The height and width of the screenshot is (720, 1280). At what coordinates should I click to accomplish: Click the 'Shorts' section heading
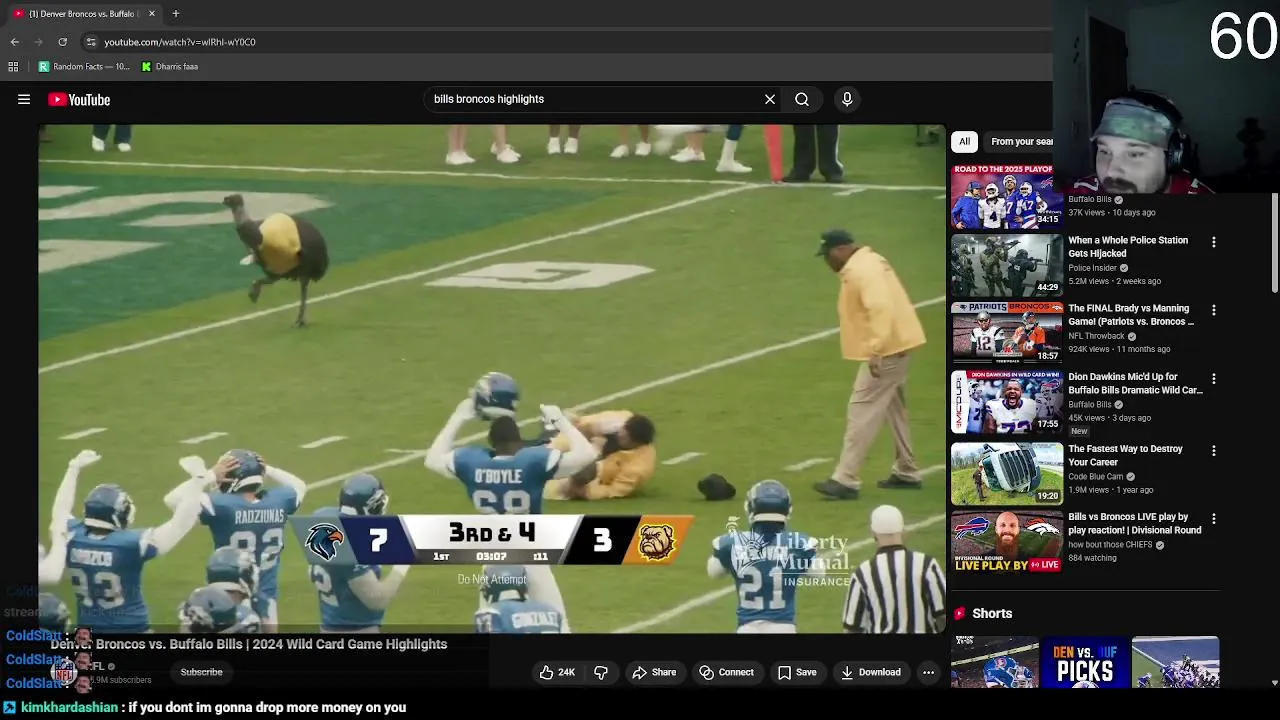pyautogui.click(x=992, y=613)
